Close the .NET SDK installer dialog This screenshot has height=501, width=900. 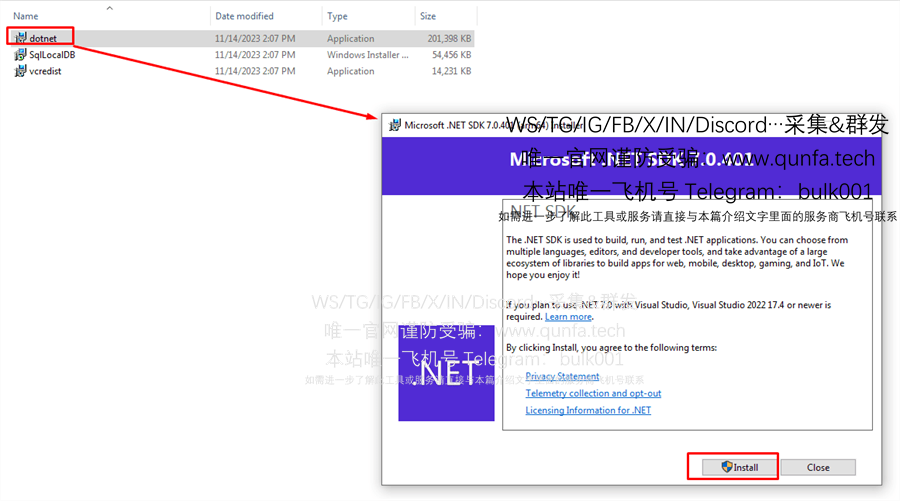point(818,467)
